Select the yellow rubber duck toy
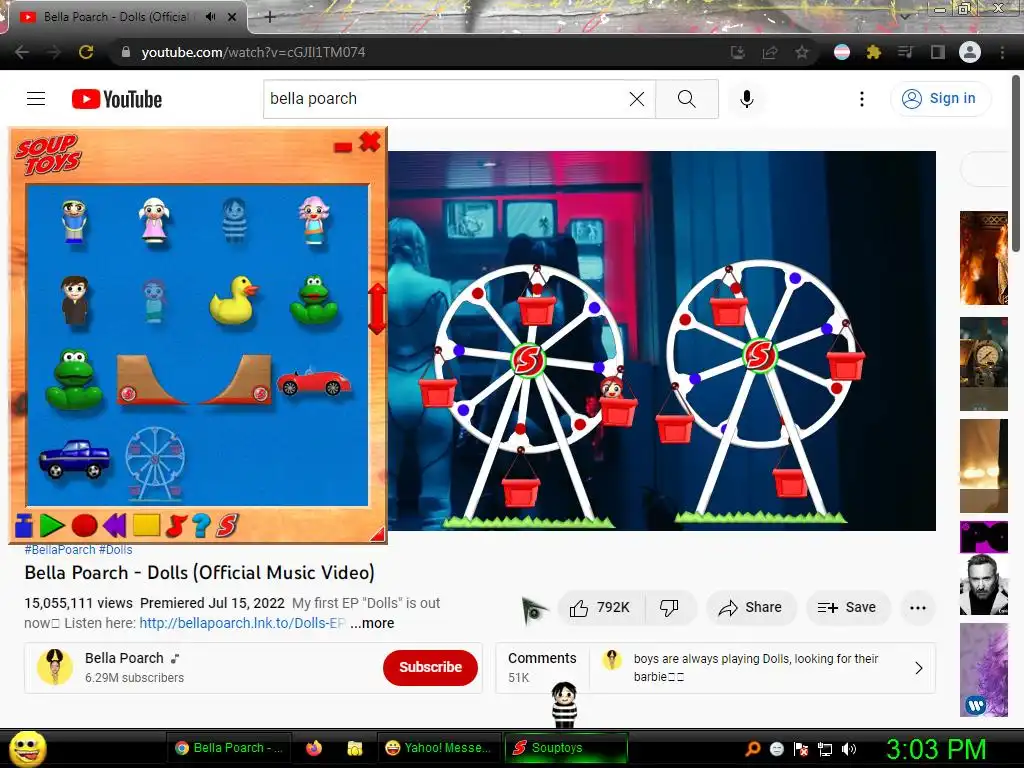The image size is (1024, 768). coord(234,300)
